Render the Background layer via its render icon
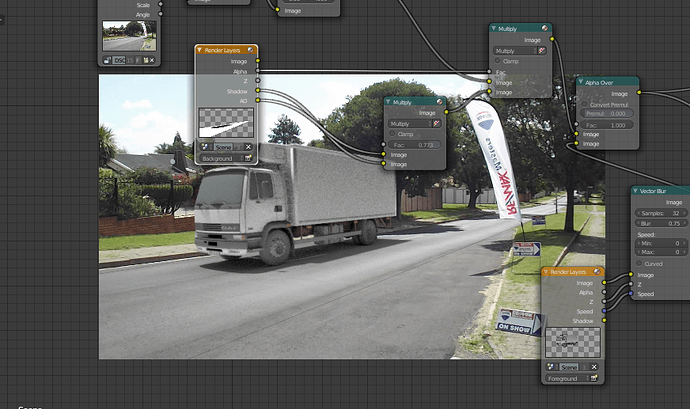 coord(248,158)
